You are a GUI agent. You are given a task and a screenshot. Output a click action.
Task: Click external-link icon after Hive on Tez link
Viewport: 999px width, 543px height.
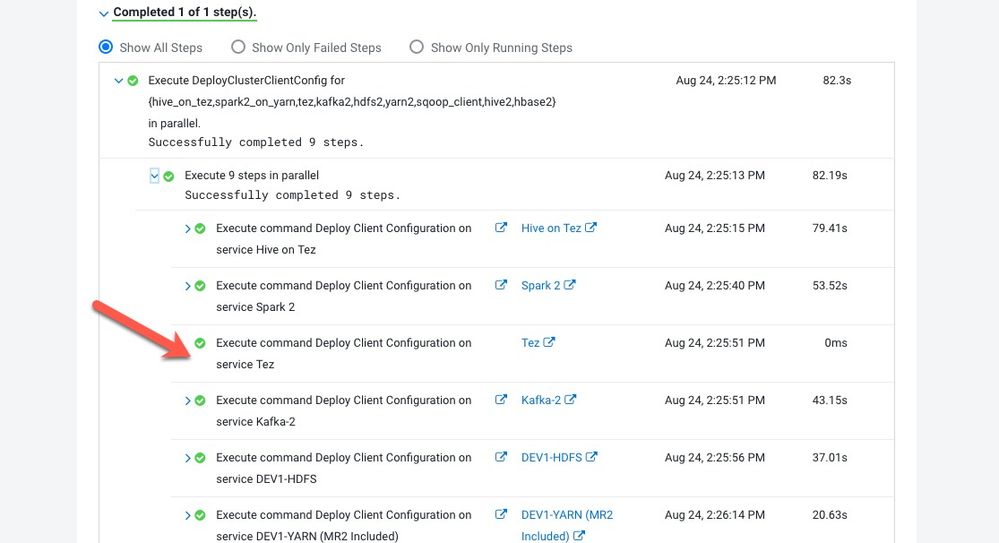pyautogui.click(x=591, y=228)
